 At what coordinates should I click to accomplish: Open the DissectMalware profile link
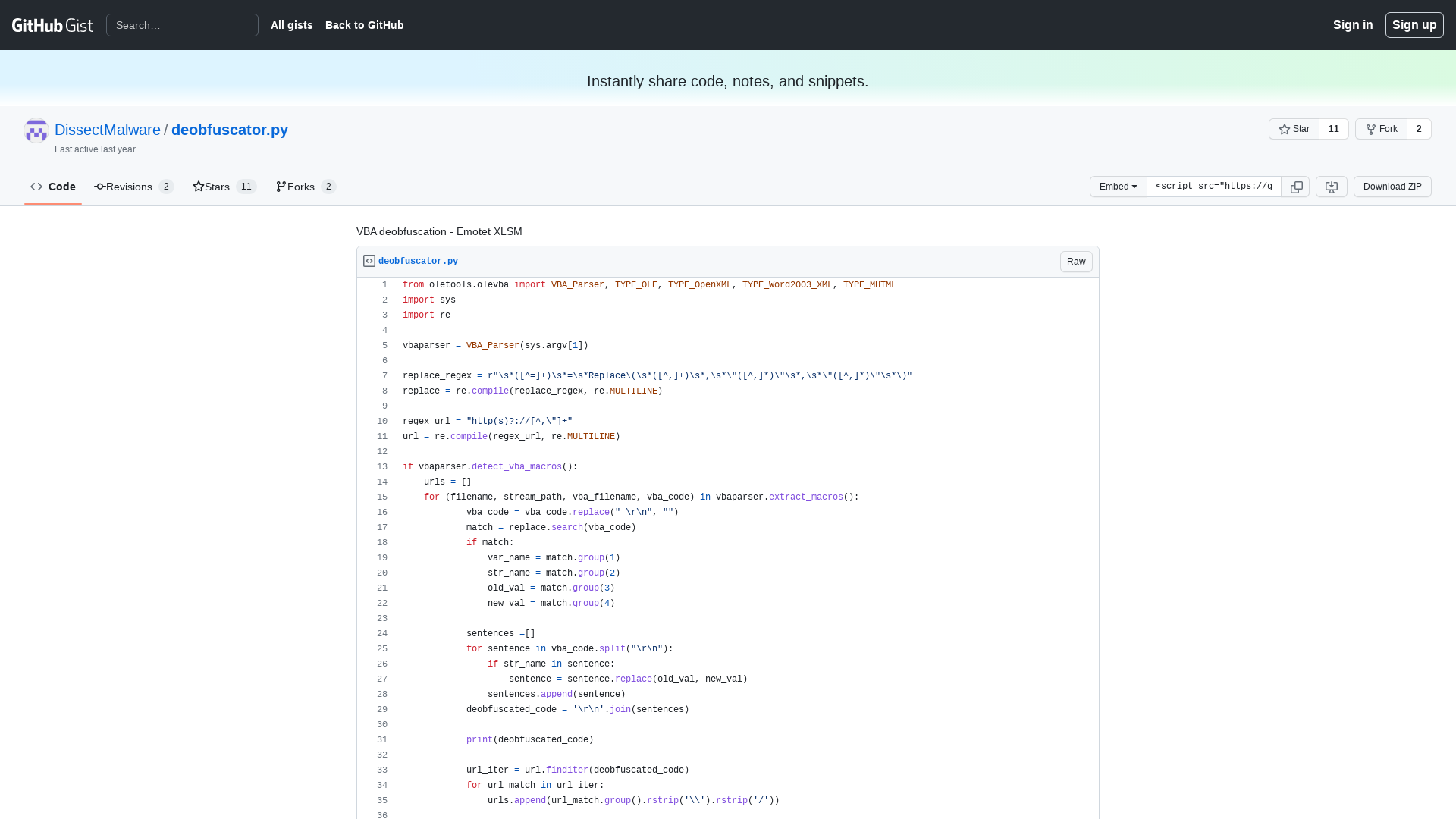(108, 130)
